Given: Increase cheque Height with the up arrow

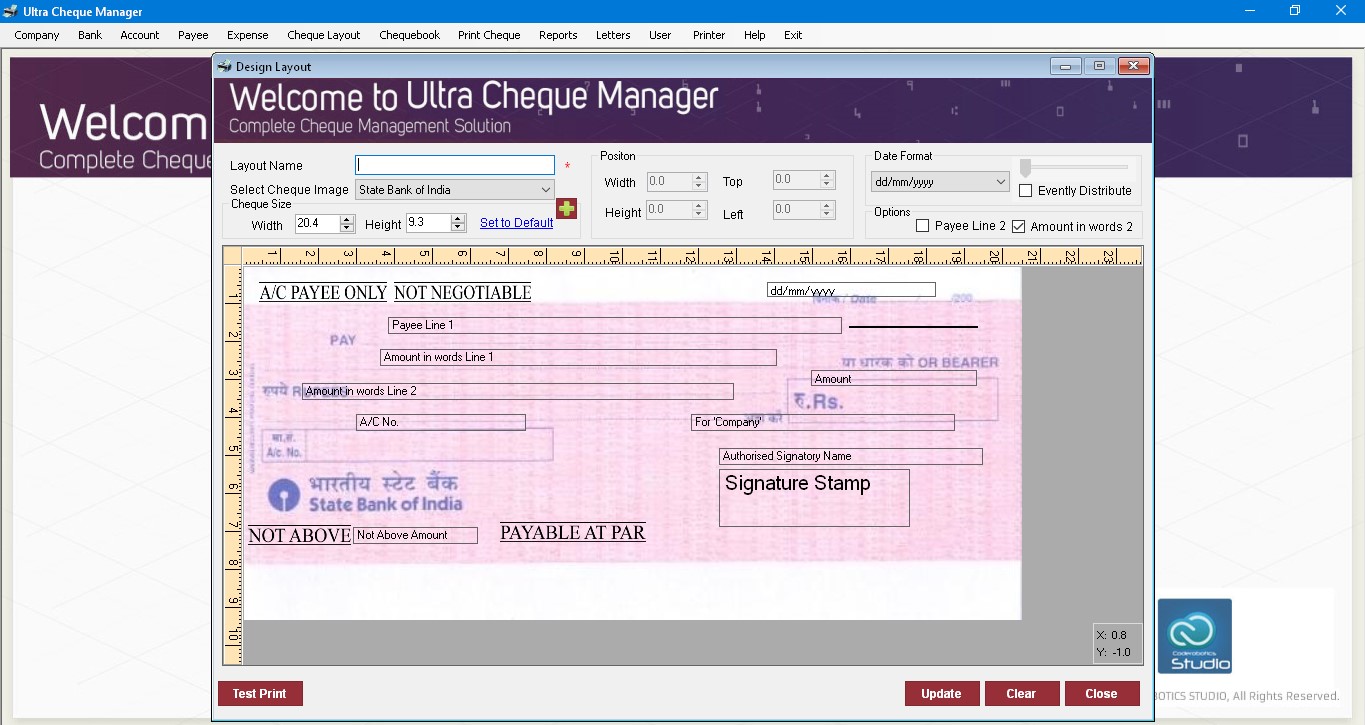Looking at the screenshot, I should click(458, 219).
